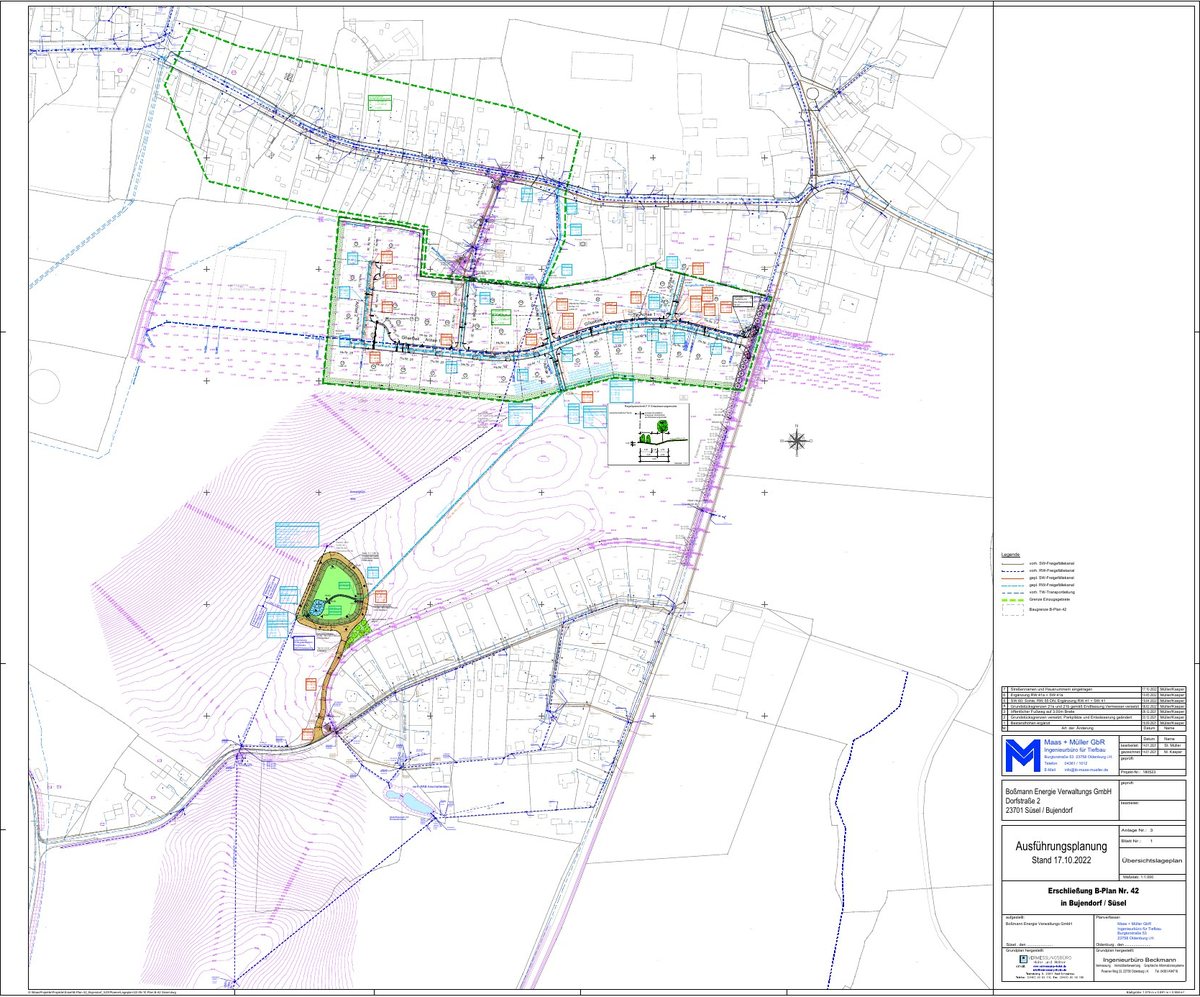The width and height of the screenshot is (1200, 997).
Task: Click the green dashed line sample in legend
Action: tap(1013, 600)
